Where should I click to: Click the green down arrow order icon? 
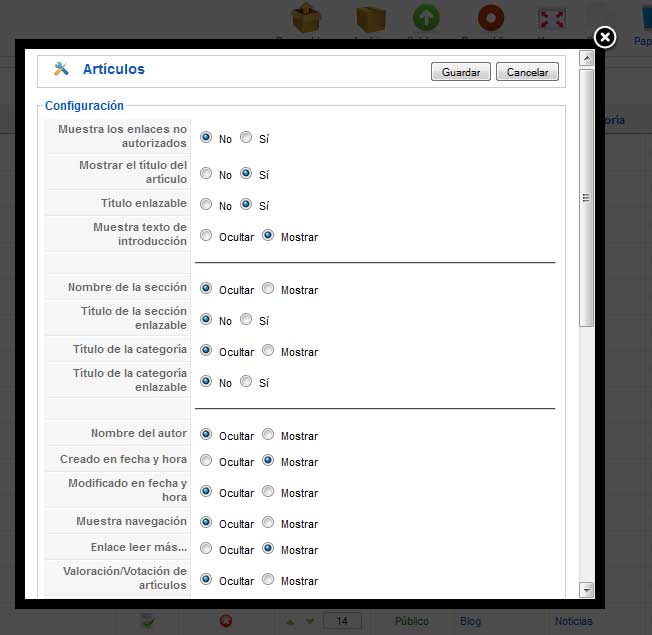tap(310, 621)
